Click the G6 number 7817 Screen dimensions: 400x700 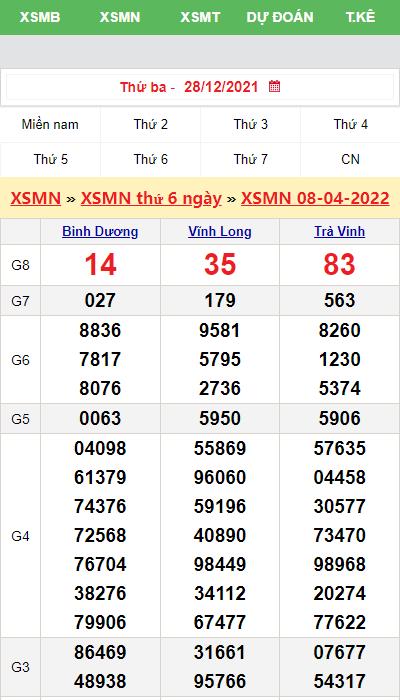point(100,359)
